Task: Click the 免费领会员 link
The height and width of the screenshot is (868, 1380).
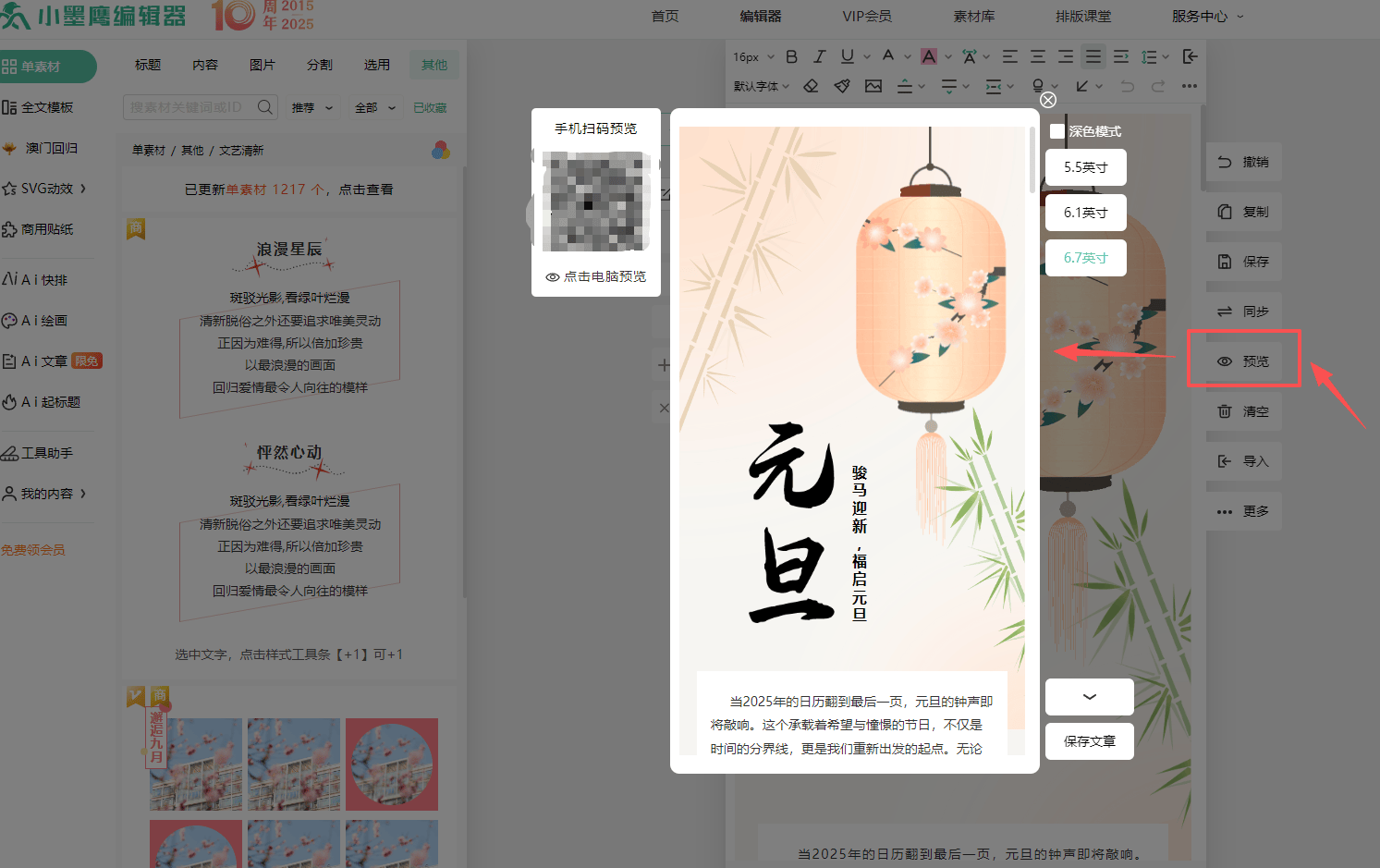Action: (x=33, y=550)
